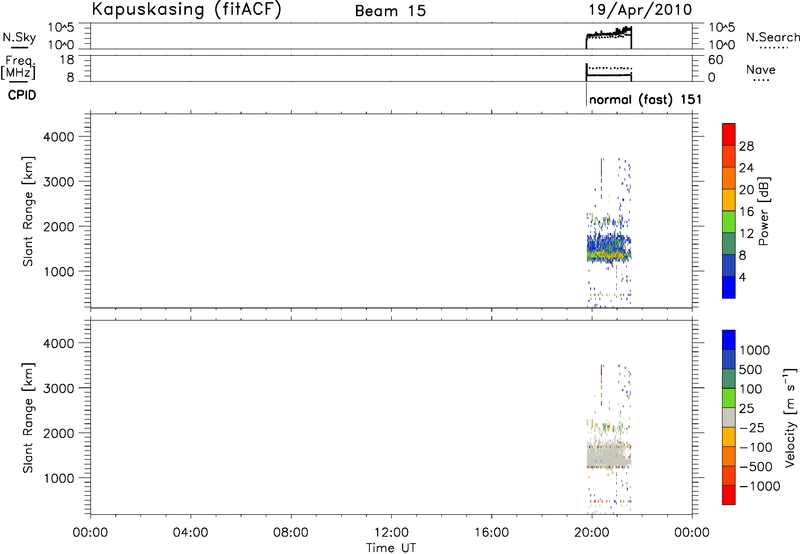This screenshot has width=800, height=554.
Task: Click the '-1000' velocity scale value
Action: [x=759, y=486]
